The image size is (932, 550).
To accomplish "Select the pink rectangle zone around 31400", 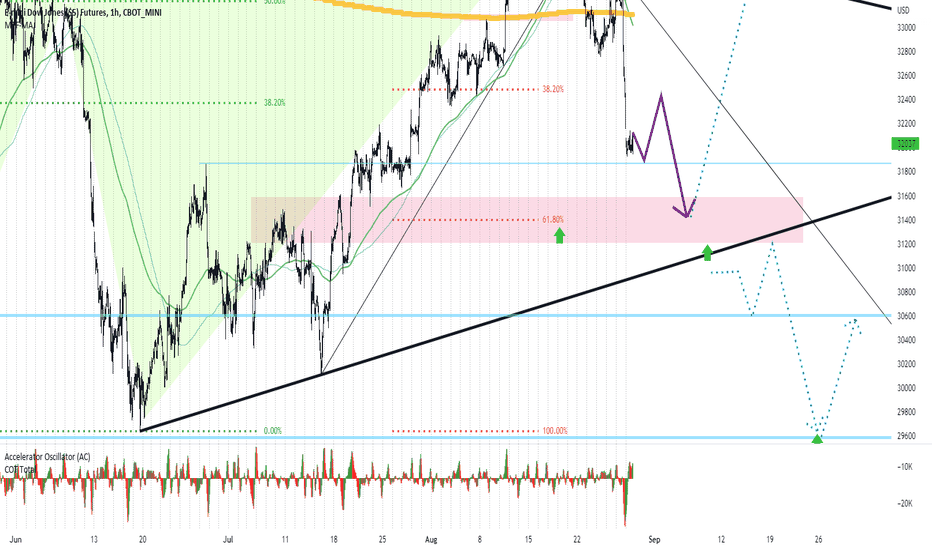I will [527, 220].
